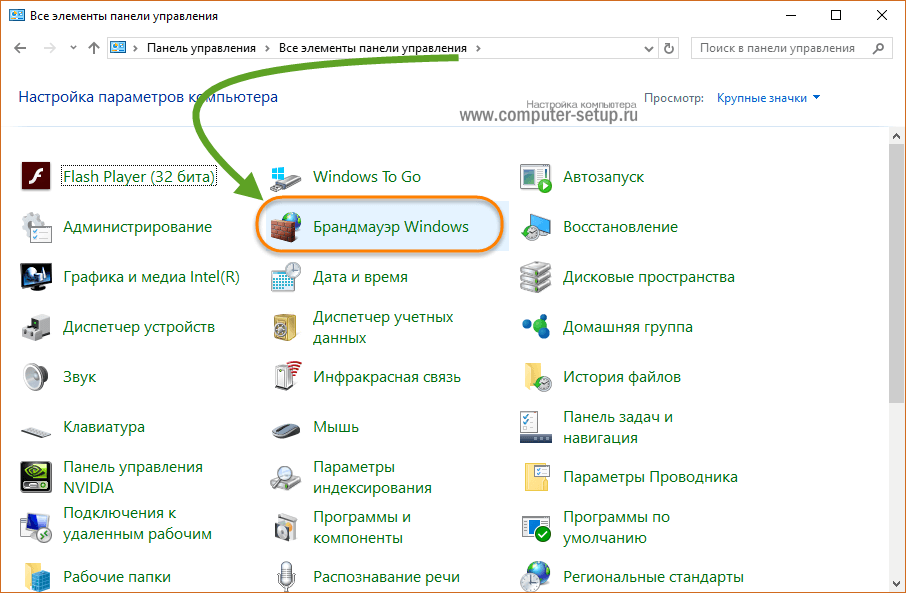Click the control panel icon in address bar
906x593 pixels.
118,48
